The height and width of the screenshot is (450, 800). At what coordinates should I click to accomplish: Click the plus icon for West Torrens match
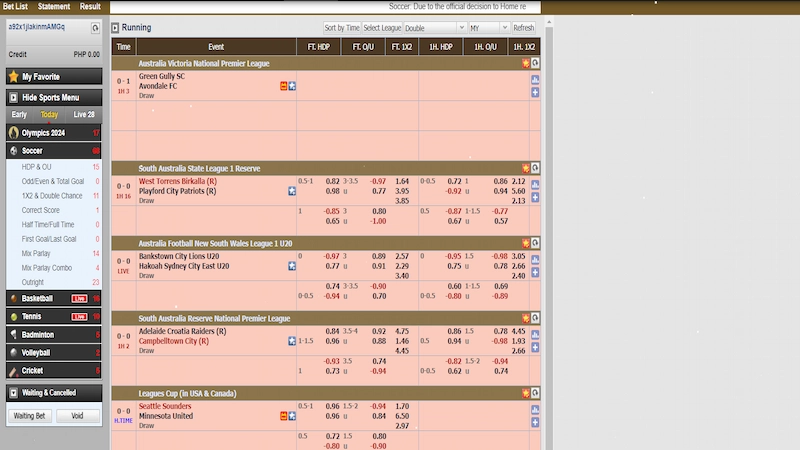pos(535,197)
